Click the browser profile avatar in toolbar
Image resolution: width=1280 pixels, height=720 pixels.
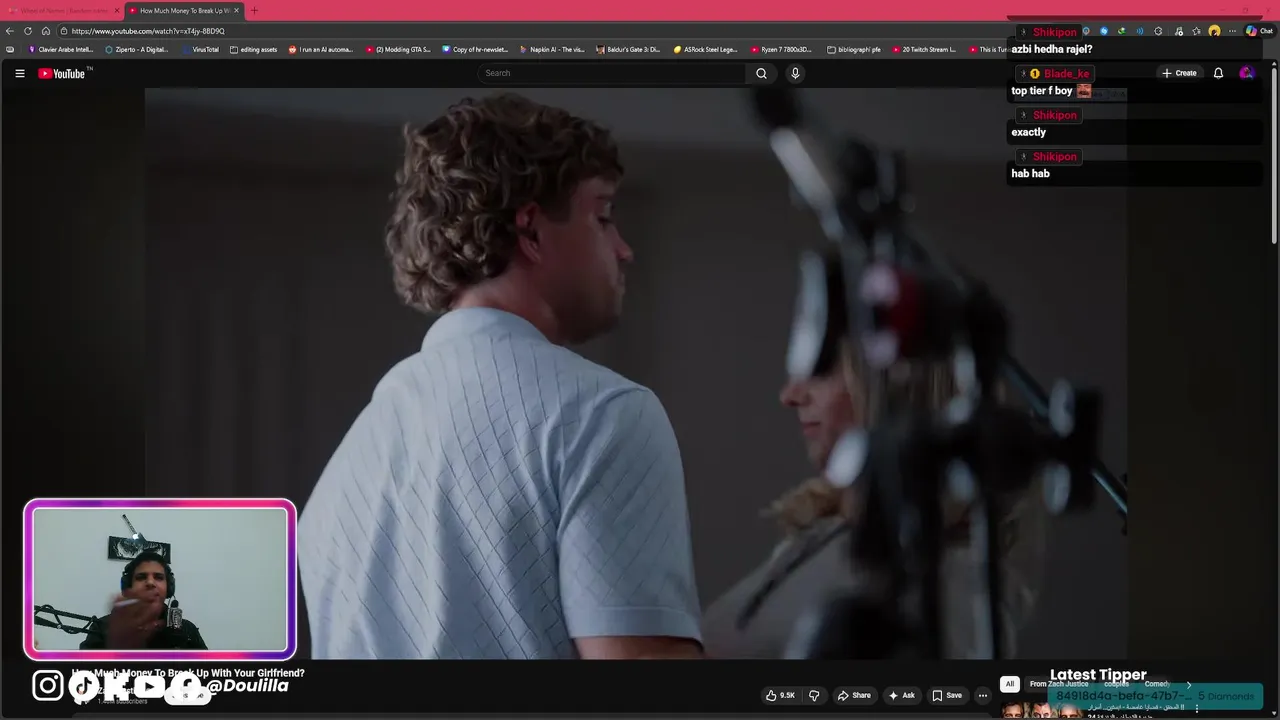(x=1214, y=31)
